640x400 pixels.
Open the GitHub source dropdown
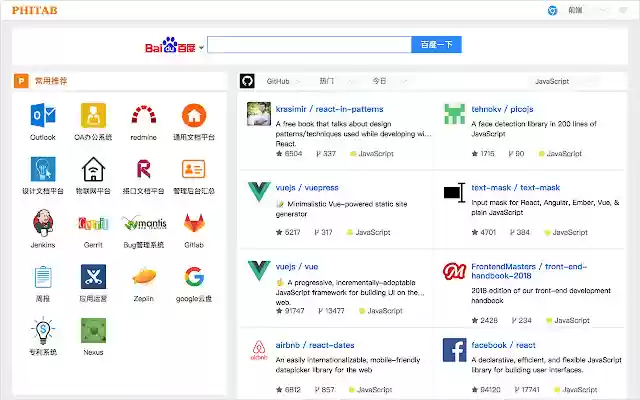[x=283, y=81]
